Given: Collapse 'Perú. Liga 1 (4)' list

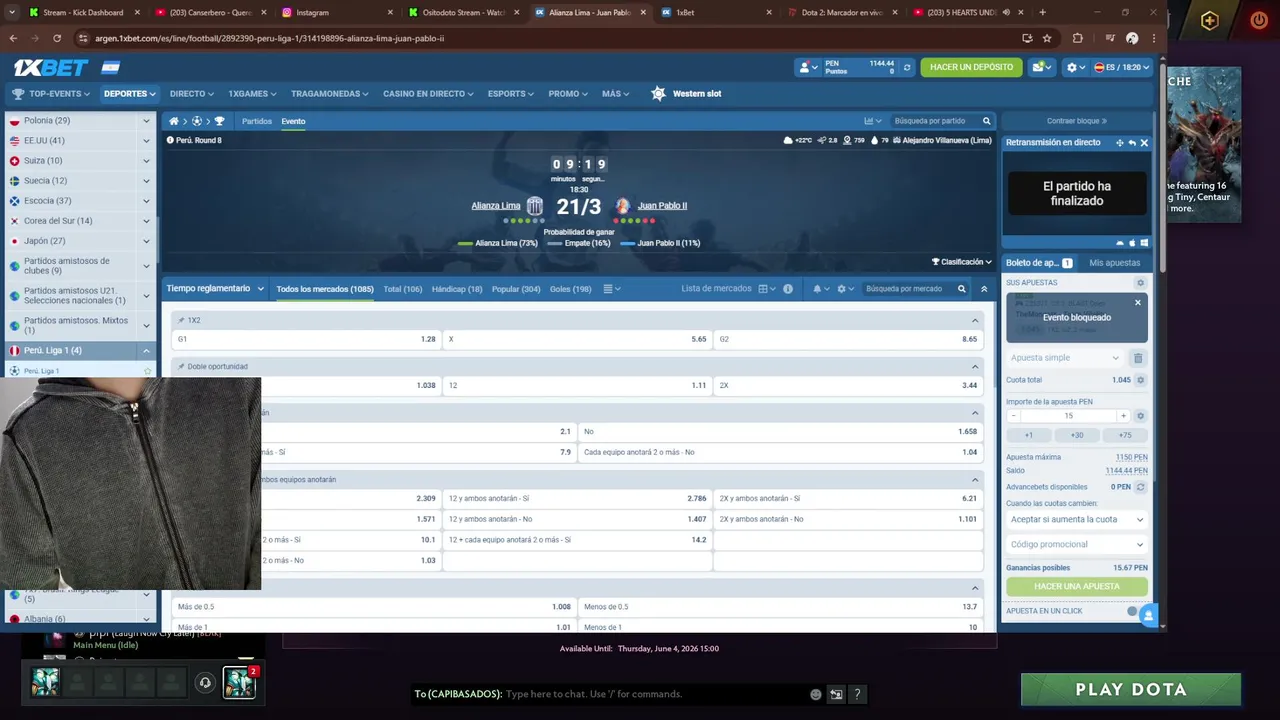Looking at the screenshot, I should point(146,351).
